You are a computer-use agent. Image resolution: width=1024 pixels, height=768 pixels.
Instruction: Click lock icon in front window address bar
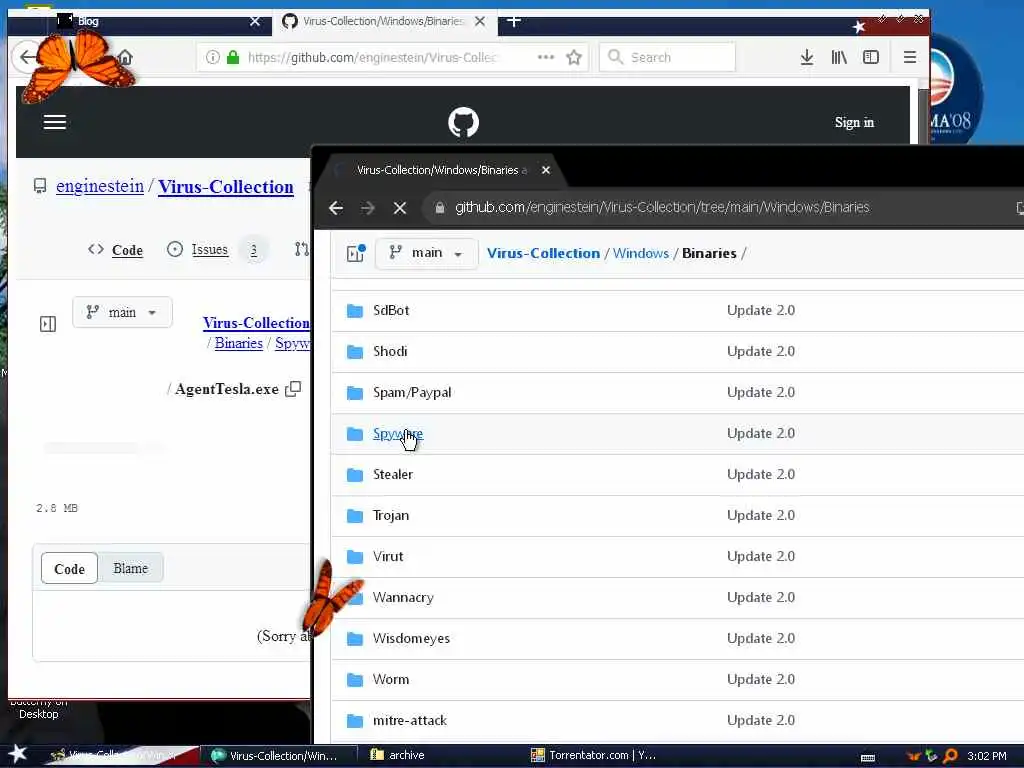click(x=440, y=208)
